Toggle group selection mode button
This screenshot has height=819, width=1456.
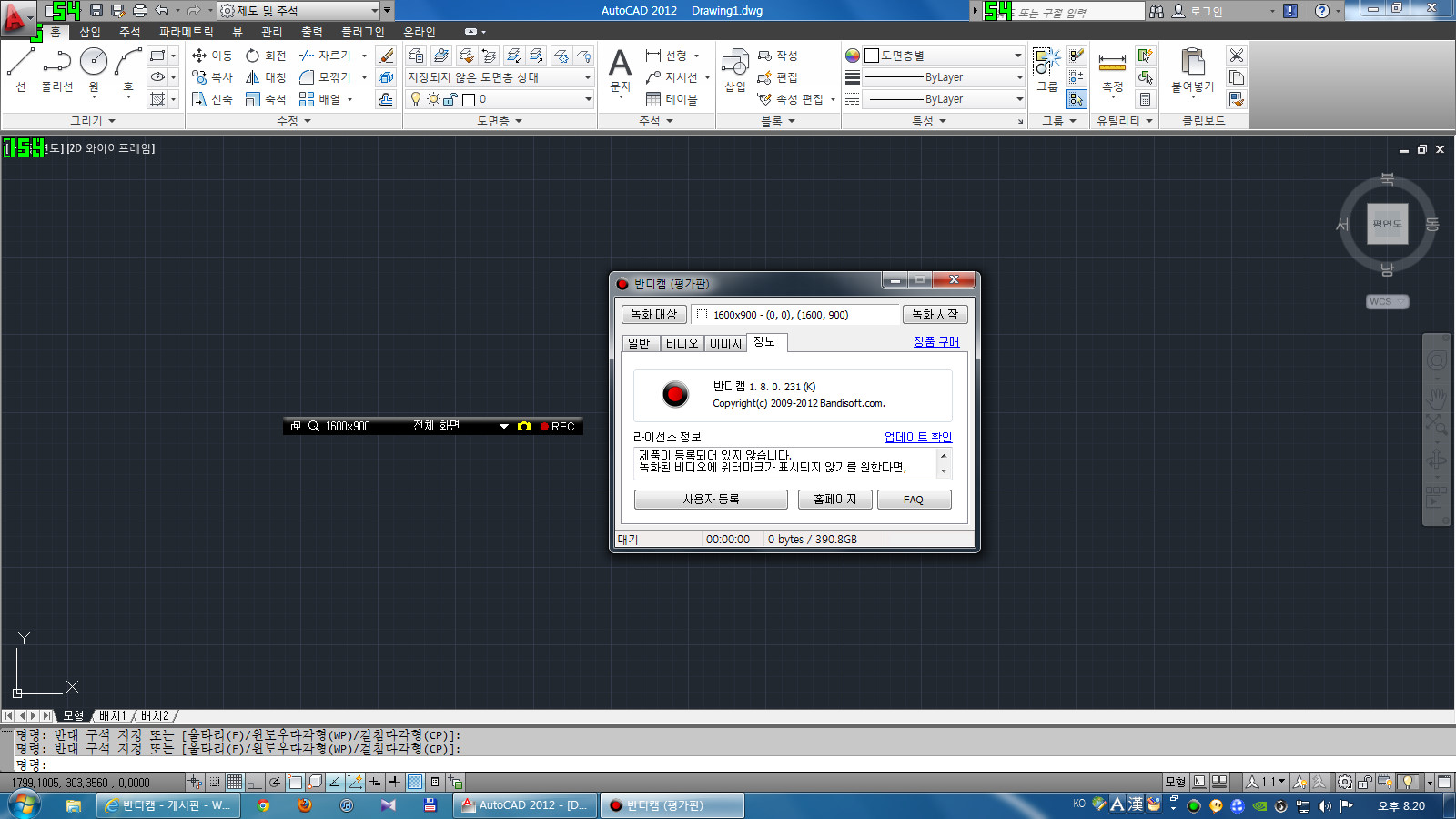click(x=1077, y=99)
